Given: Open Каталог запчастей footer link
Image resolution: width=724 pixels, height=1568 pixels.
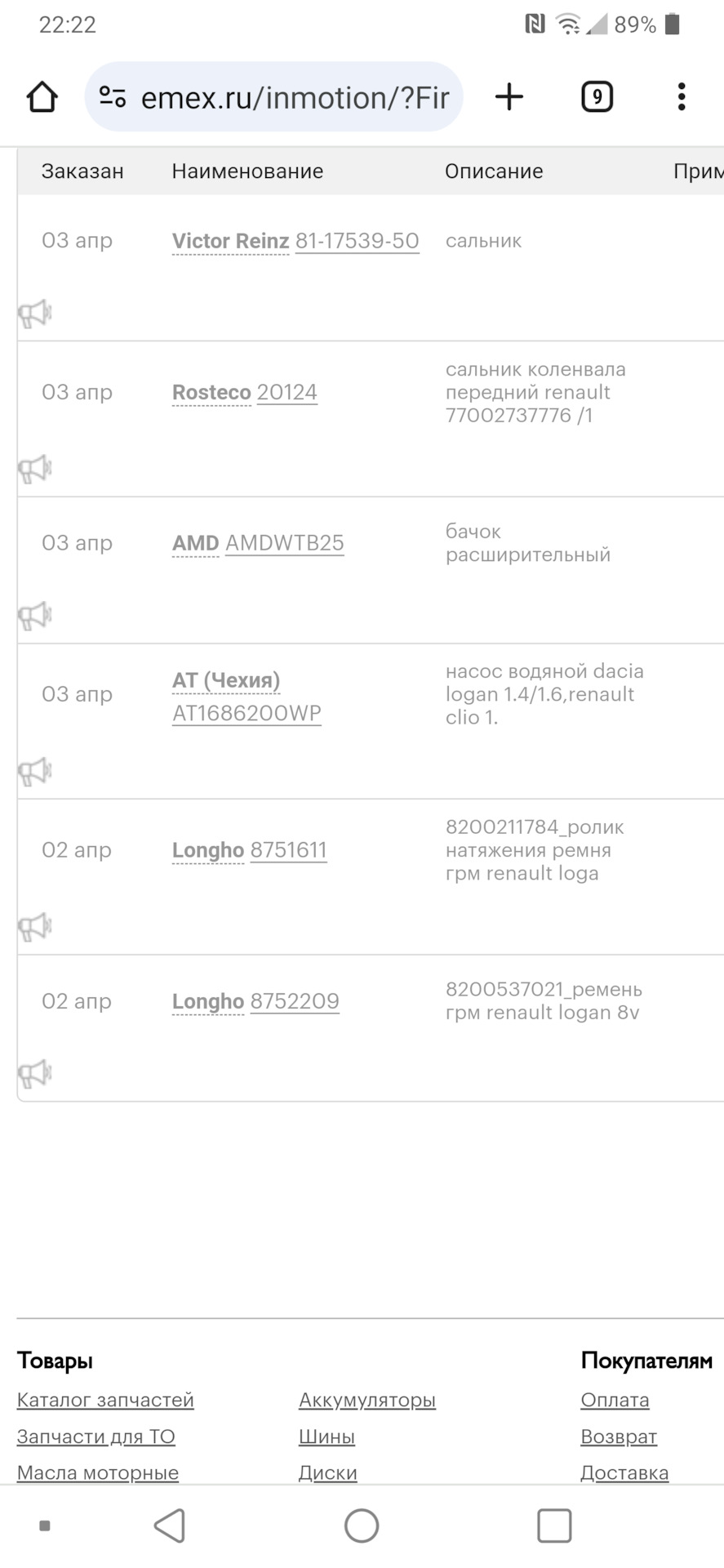Looking at the screenshot, I should tap(105, 1400).
